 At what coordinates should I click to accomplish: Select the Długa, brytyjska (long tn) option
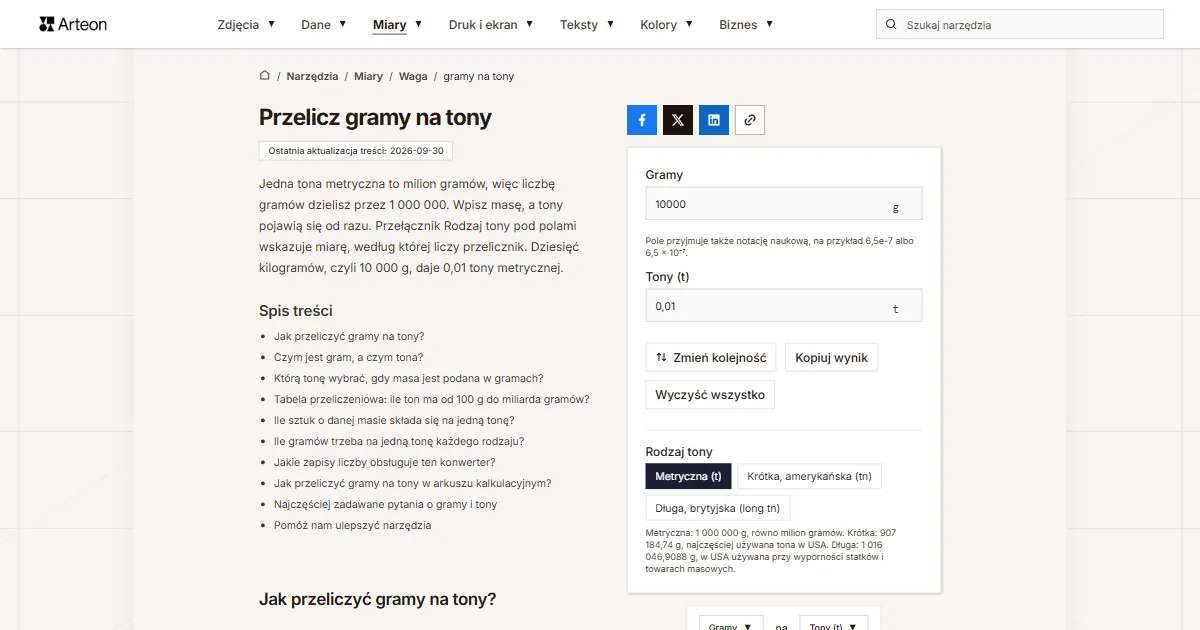pos(718,508)
